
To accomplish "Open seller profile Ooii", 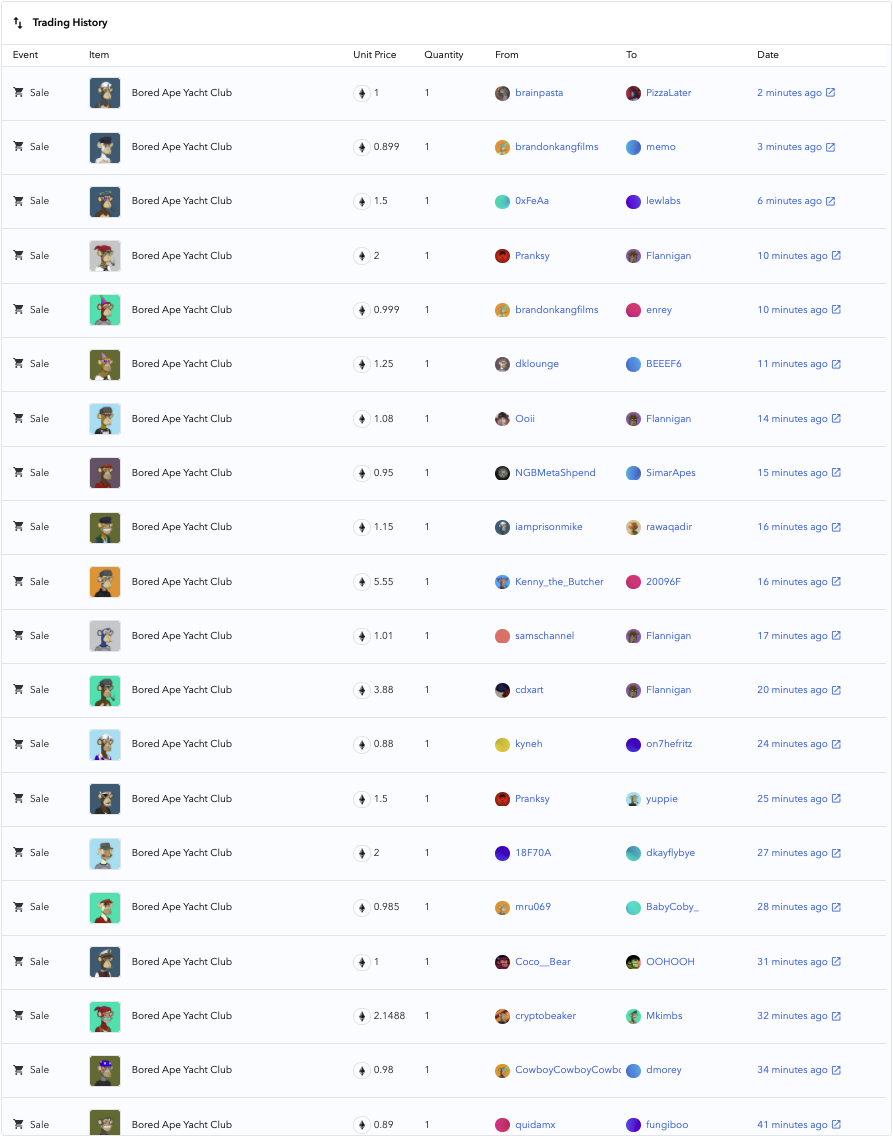I will 525,418.
